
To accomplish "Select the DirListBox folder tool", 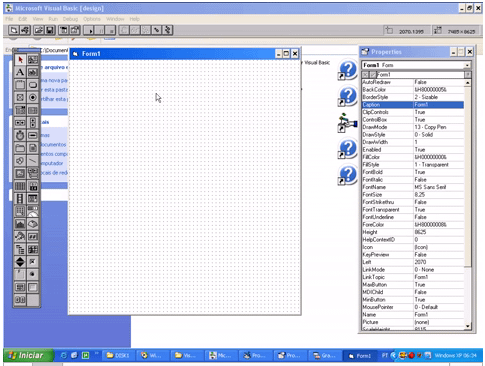I will tap(20, 148).
